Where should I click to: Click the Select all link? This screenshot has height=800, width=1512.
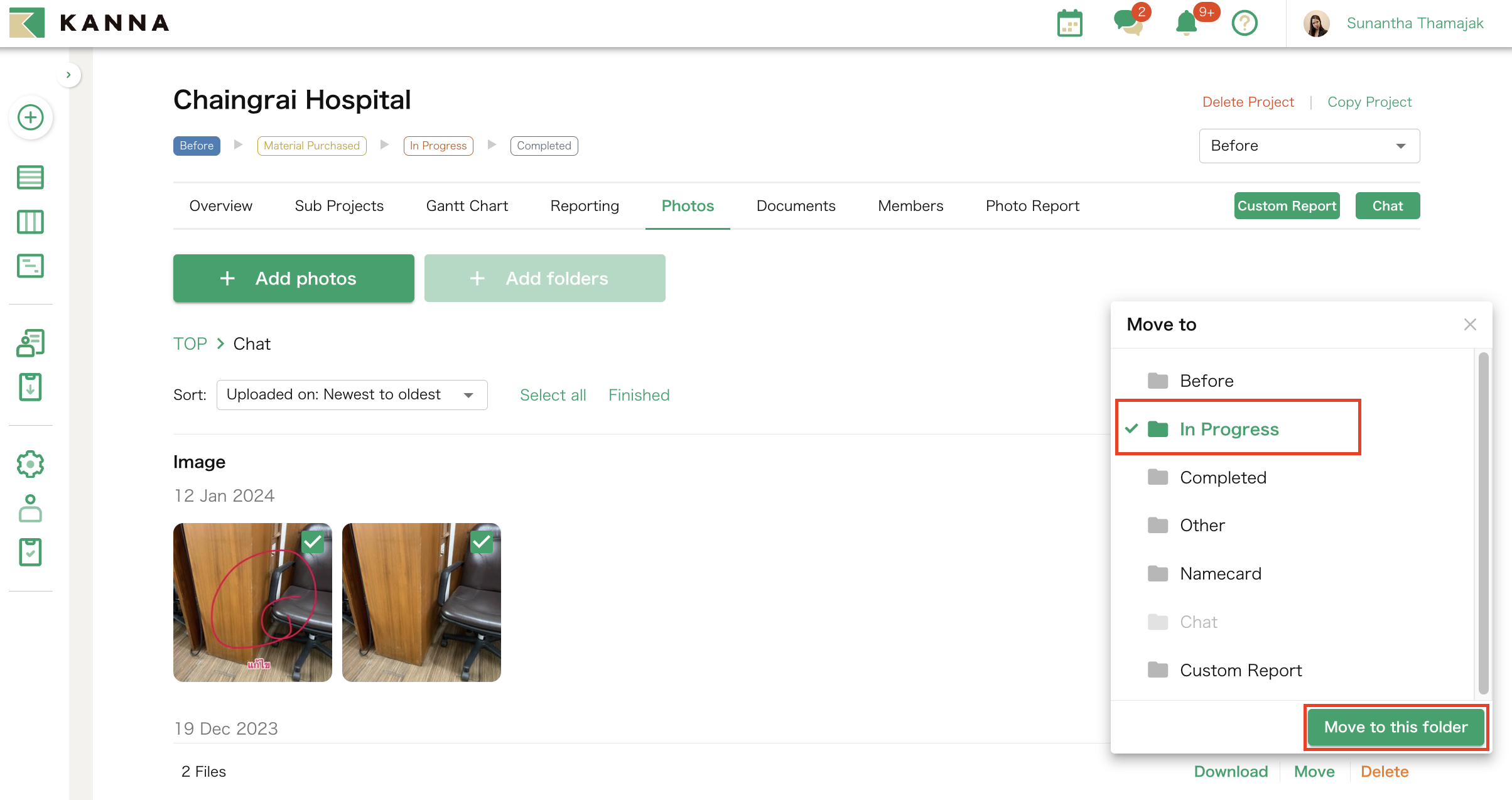(x=553, y=395)
